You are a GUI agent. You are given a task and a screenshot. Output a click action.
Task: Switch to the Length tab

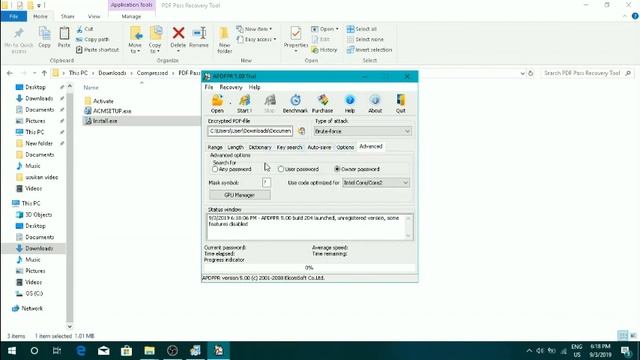(236, 147)
